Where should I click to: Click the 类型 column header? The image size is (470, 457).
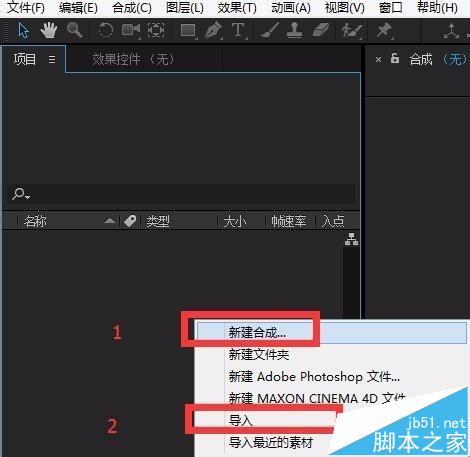[158, 221]
